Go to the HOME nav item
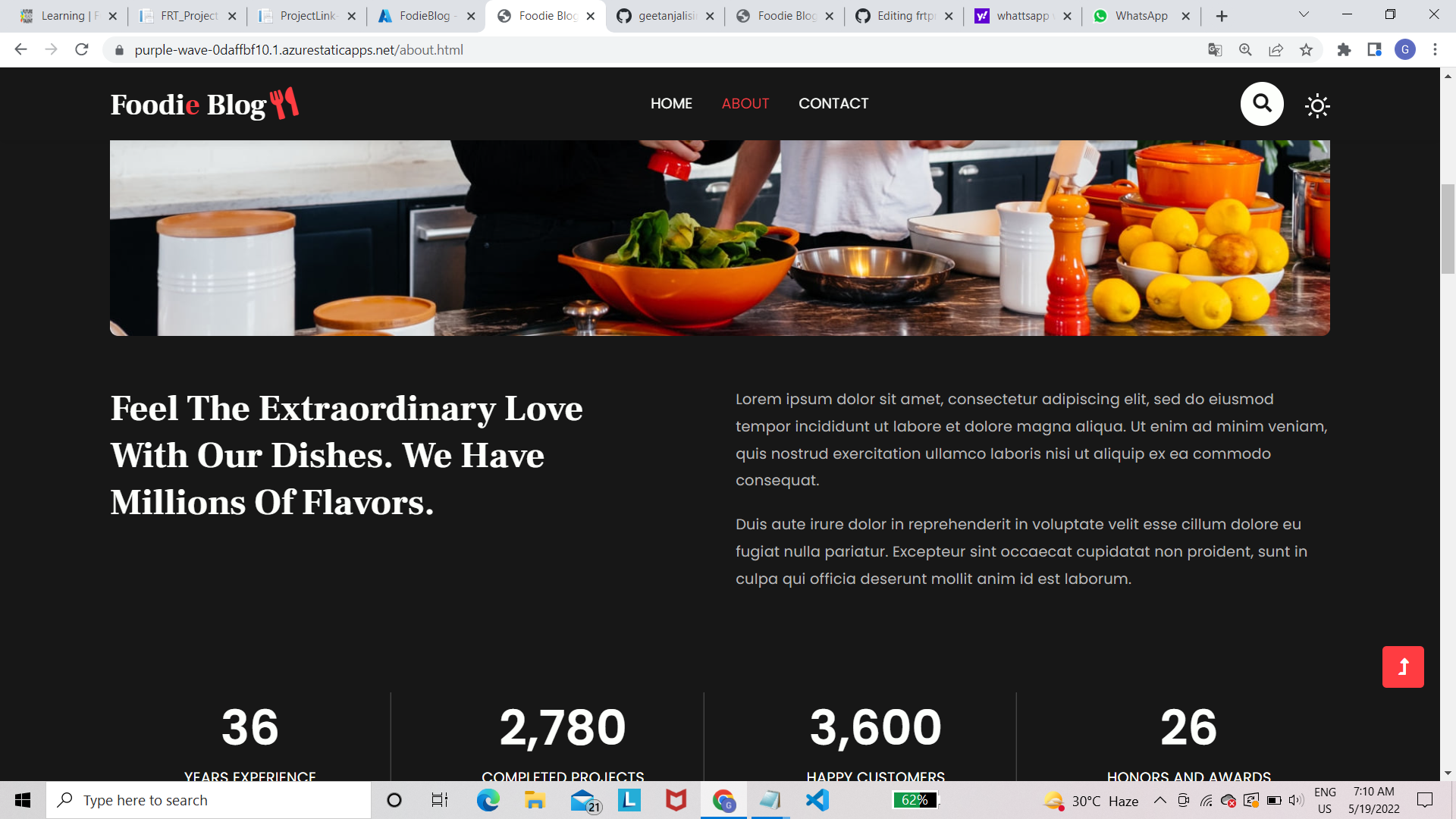Screen dimensions: 1456x819 [x=671, y=104]
